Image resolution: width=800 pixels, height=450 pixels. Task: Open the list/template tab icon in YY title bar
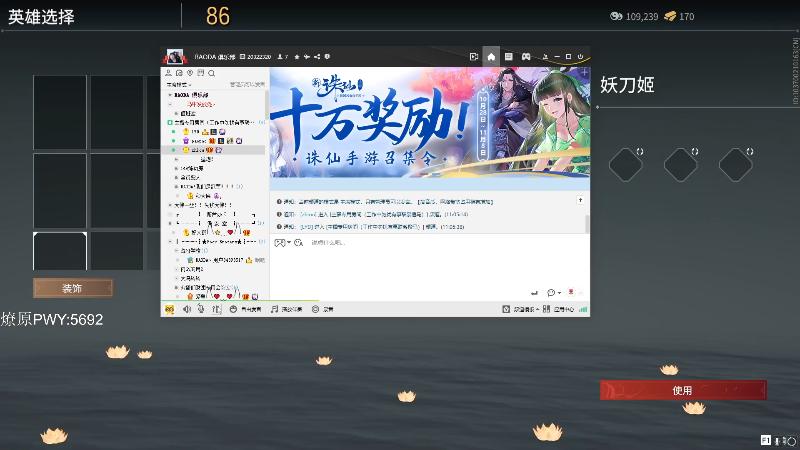coord(509,57)
